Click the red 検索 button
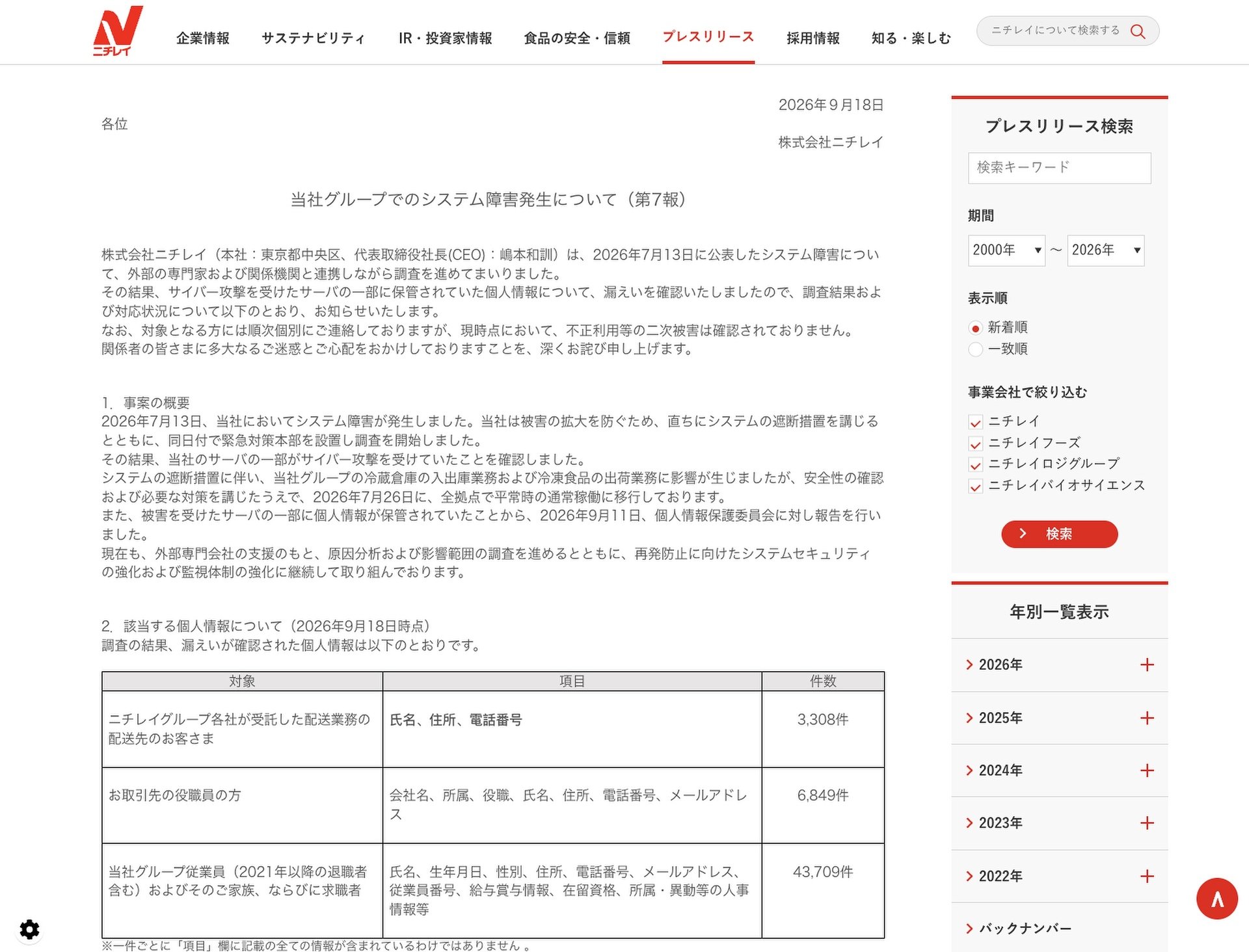The height and width of the screenshot is (952, 1249). coord(1059,534)
